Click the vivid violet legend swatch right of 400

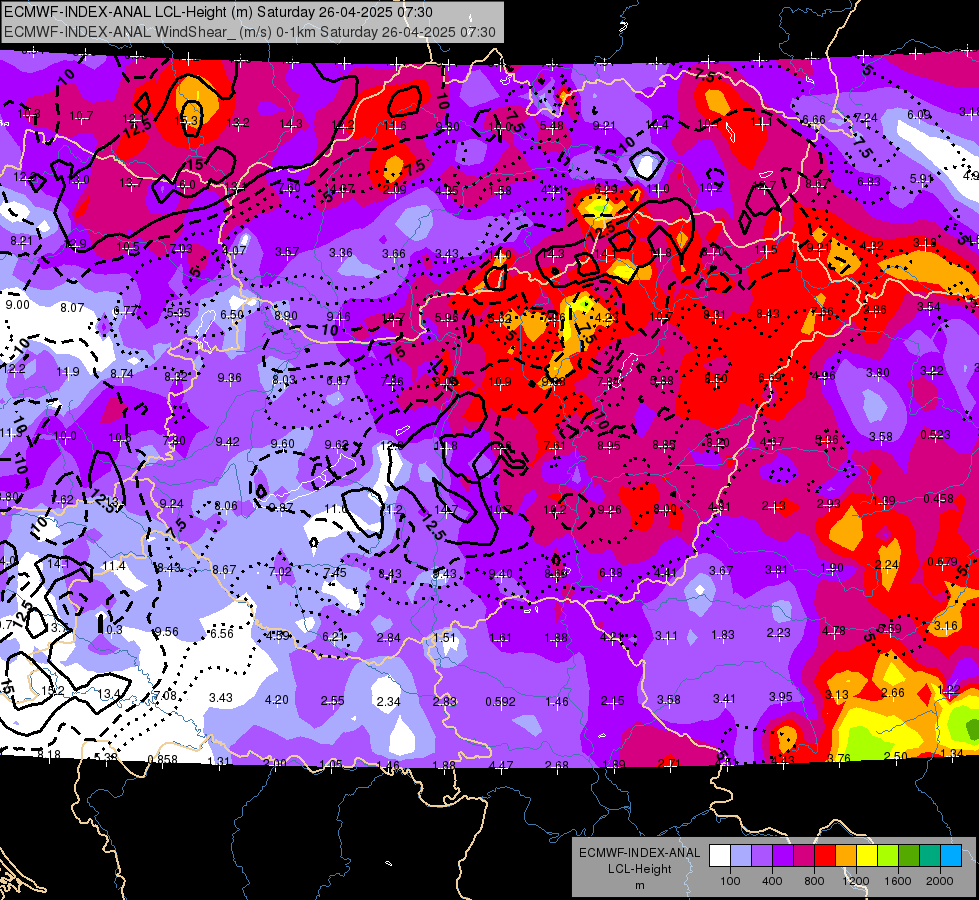783,856
